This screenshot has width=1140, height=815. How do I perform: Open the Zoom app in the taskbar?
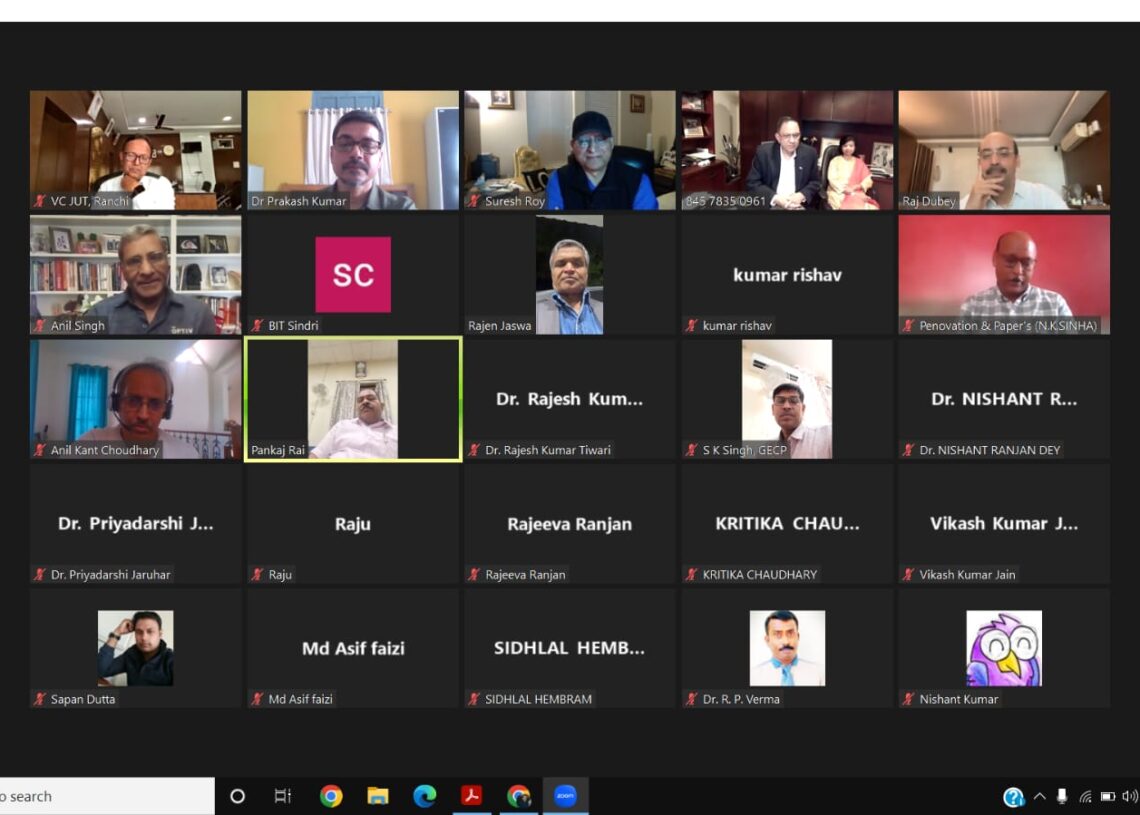click(x=566, y=796)
